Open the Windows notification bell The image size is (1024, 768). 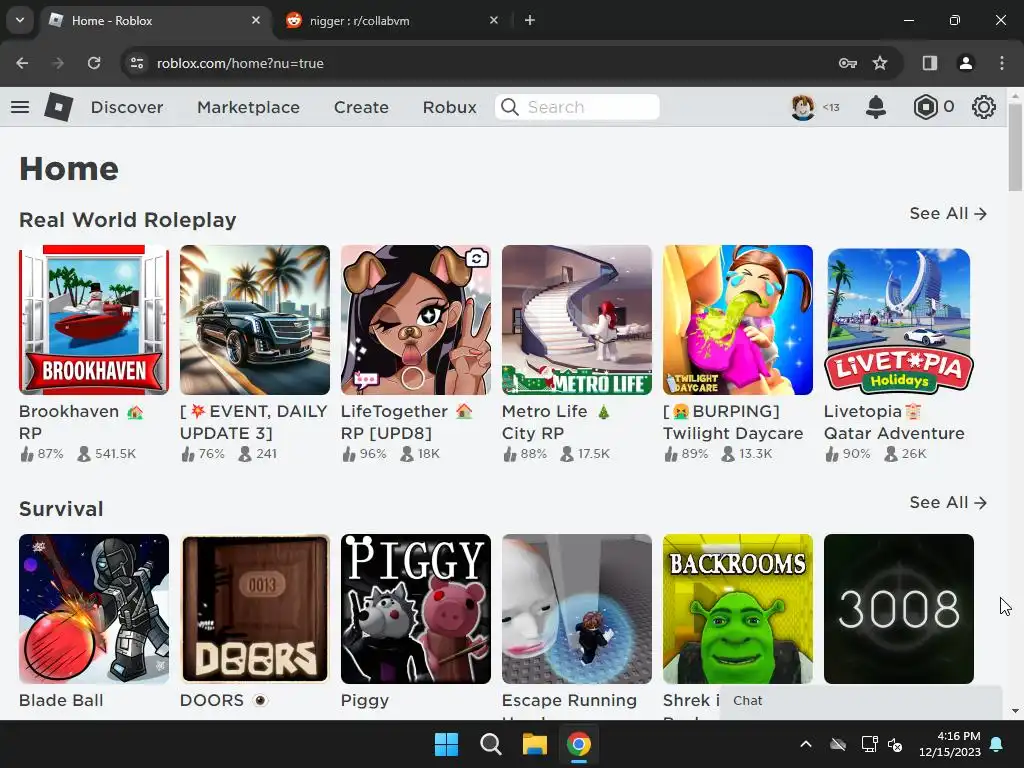[x=997, y=744]
